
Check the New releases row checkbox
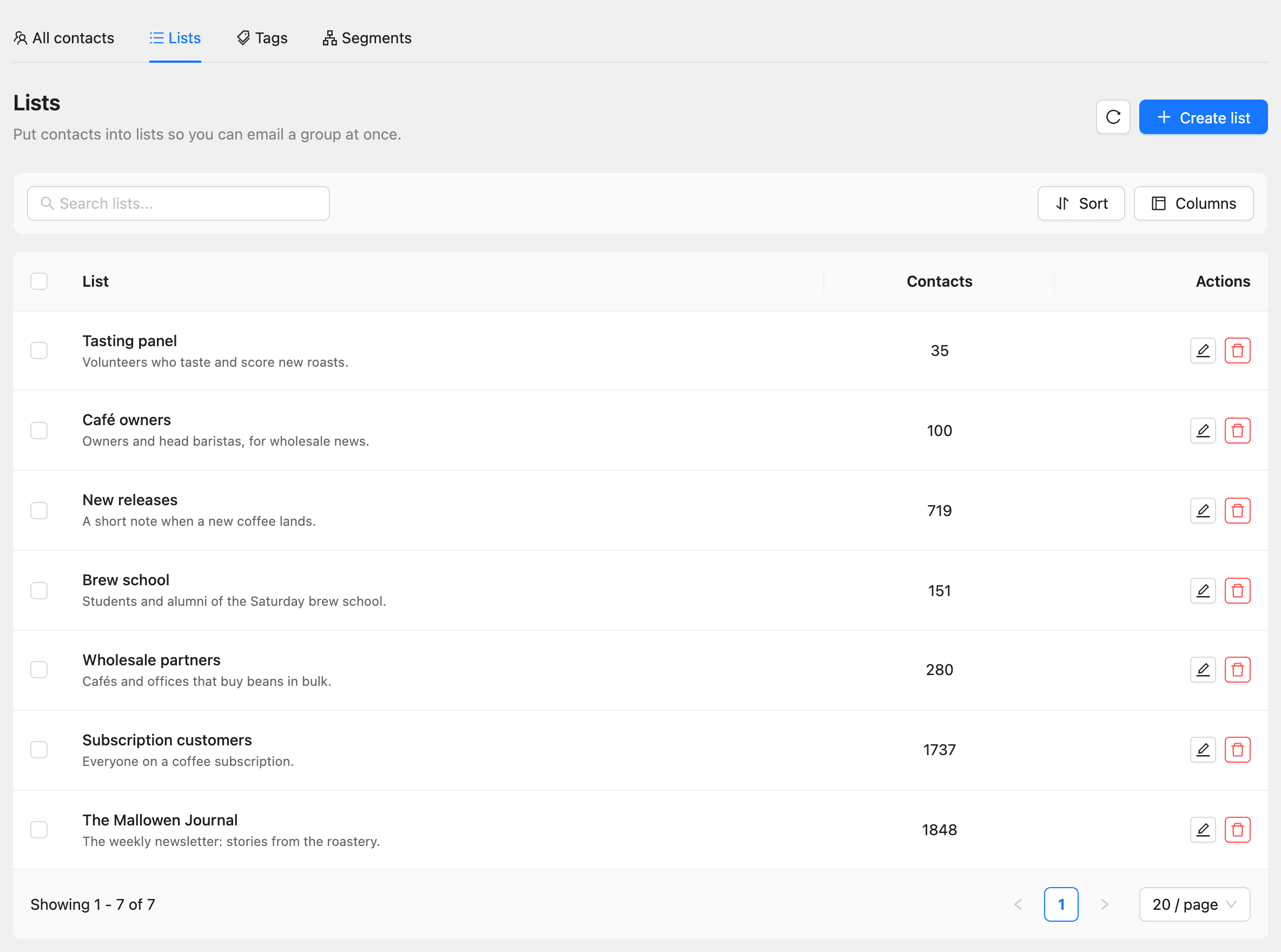[x=38, y=511]
